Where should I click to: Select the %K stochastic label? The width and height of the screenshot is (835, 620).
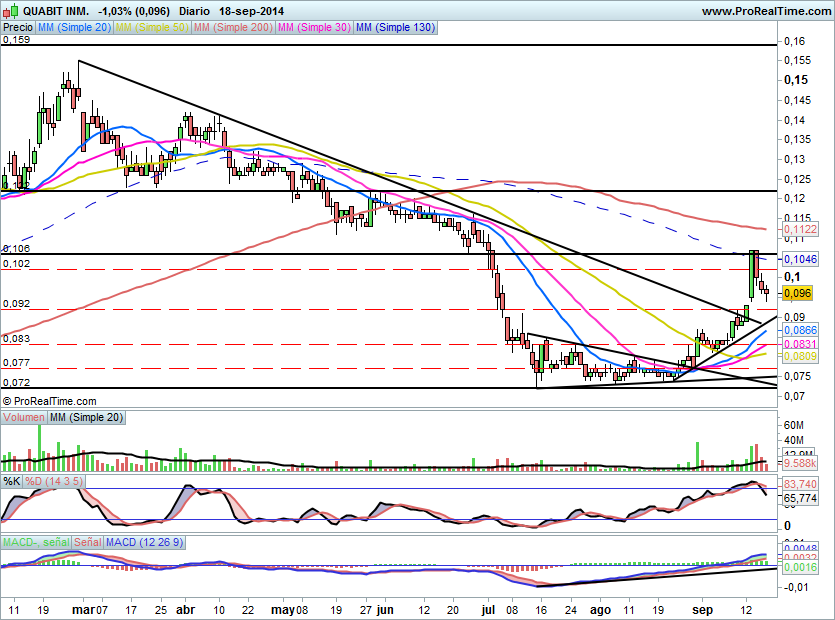click(x=12, y=481)
